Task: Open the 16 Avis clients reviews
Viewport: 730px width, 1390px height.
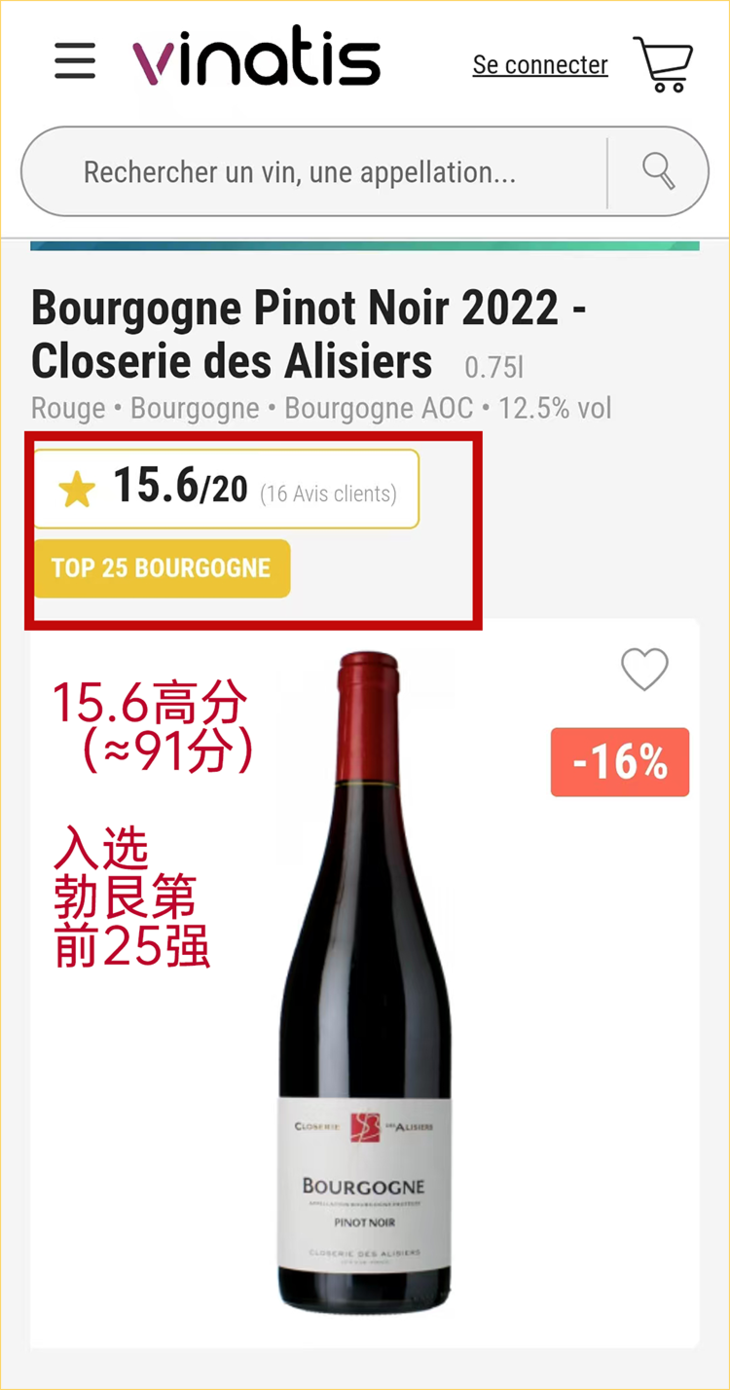Action: coord(329,493)
